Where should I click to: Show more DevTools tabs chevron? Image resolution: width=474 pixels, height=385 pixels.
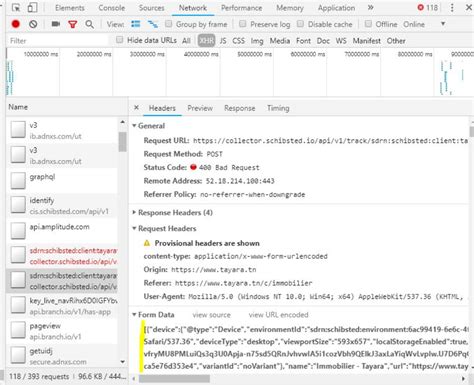[x=370, y=8]
